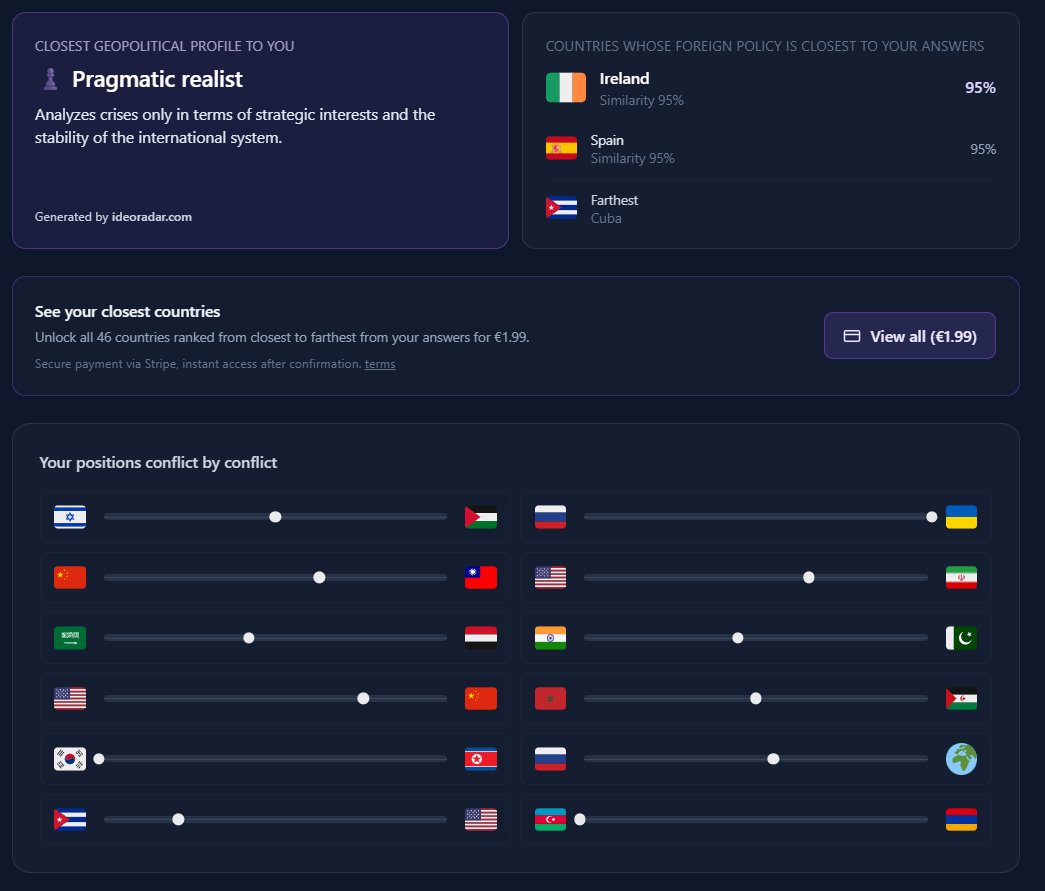Viewport: 1045px width, 891px height.
Task: Click the chess pawn icon beside Pragmatic realist
Action: tap(50, 79)
